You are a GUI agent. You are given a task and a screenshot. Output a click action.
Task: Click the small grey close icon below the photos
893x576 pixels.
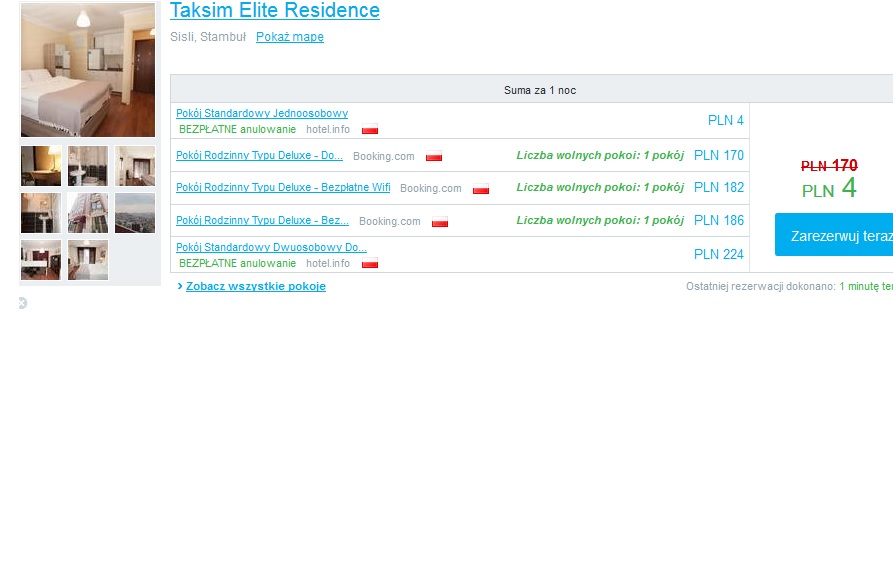tap(23, 303)
